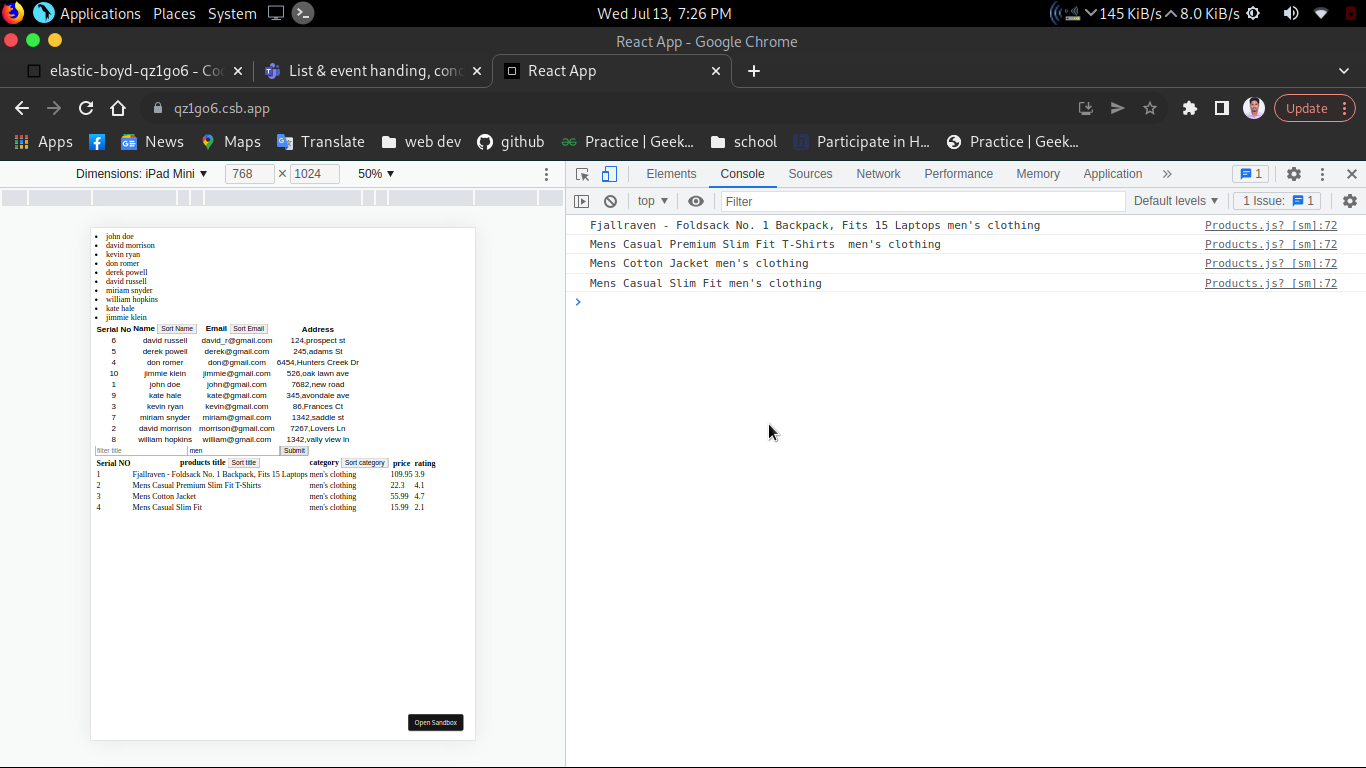Expand the Dimensions: iPad Mini dropdown
This screenshot has width=1366, height=768.
tap(142, 174)
